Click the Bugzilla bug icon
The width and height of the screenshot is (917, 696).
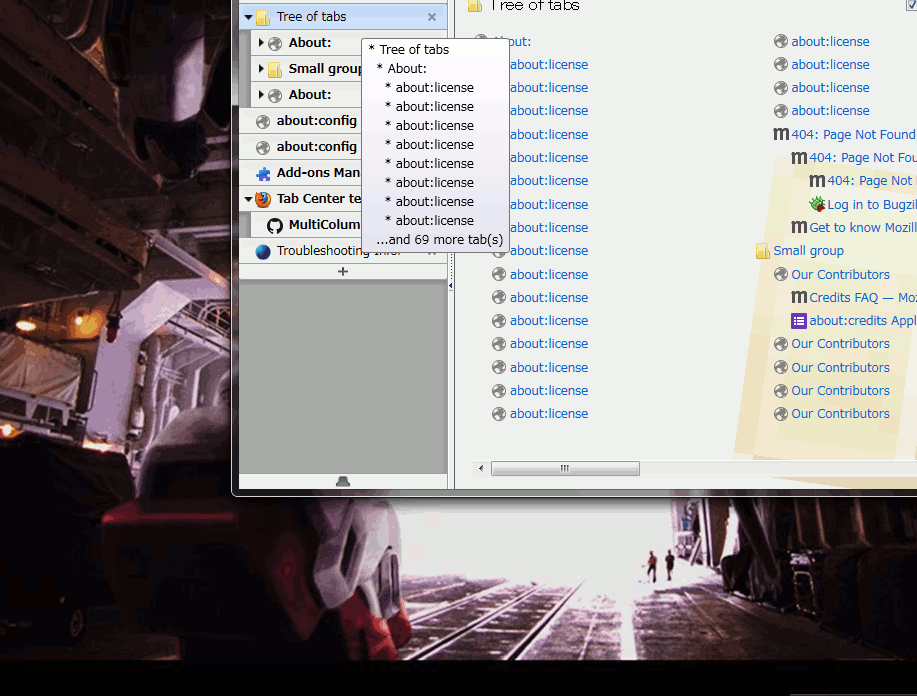[x=817, y=204]
